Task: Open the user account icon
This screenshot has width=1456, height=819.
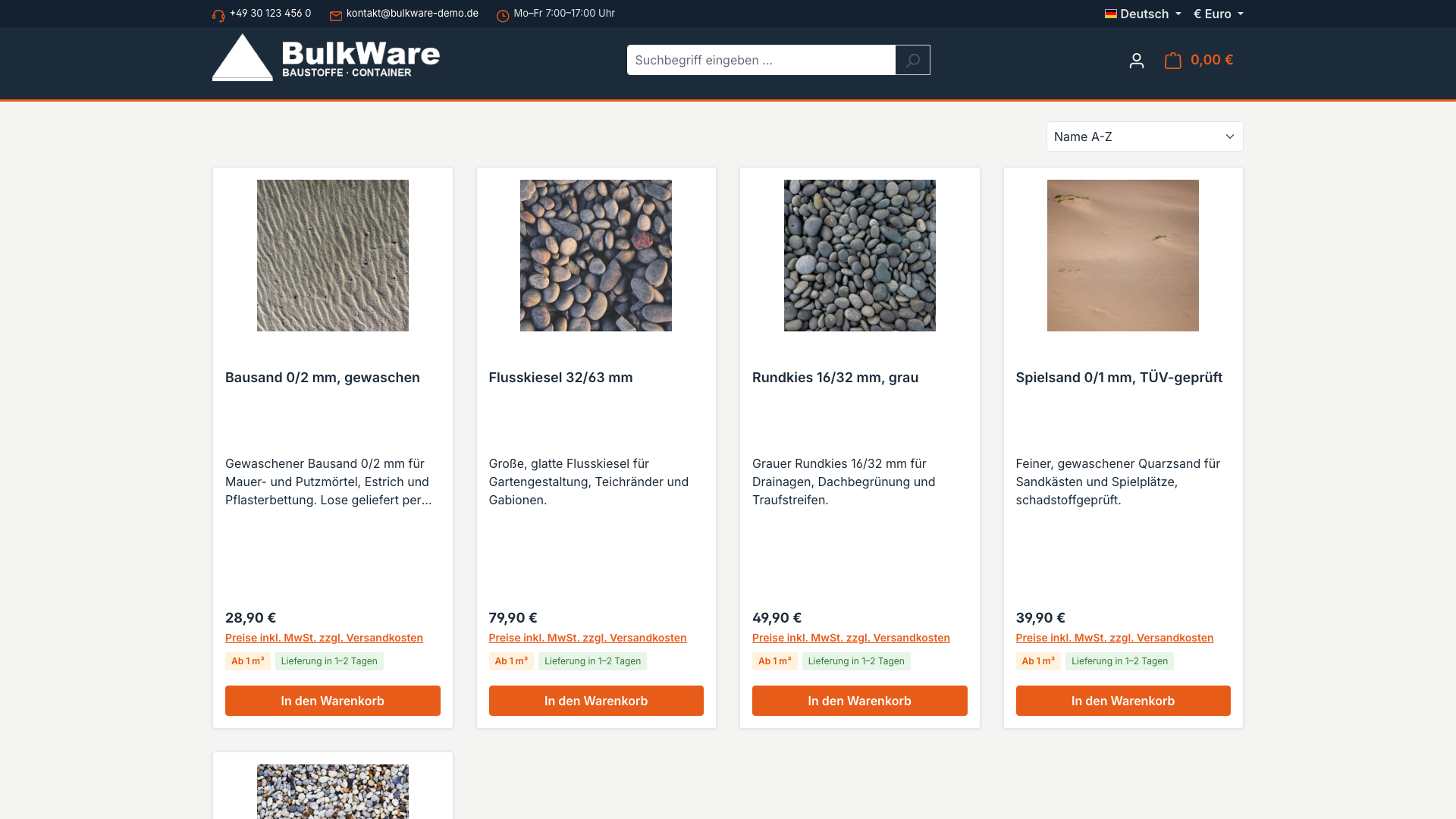Action: click(1136, 61)
